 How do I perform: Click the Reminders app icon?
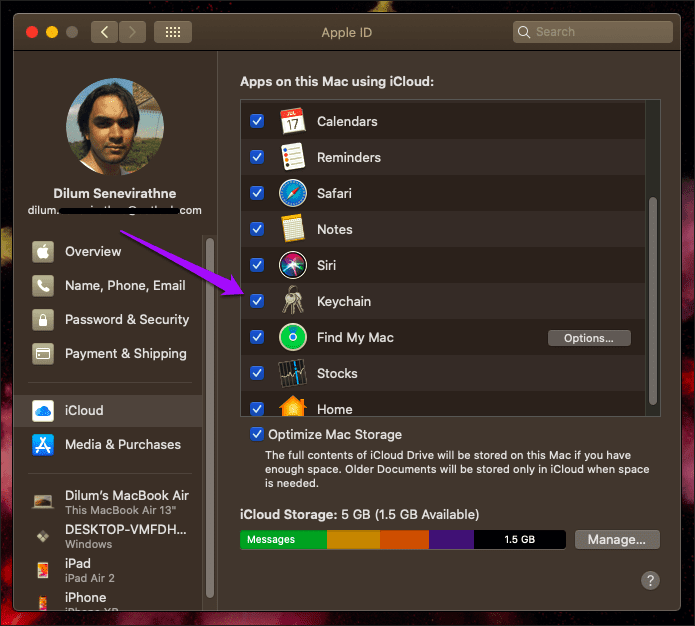tap(293, 157)
